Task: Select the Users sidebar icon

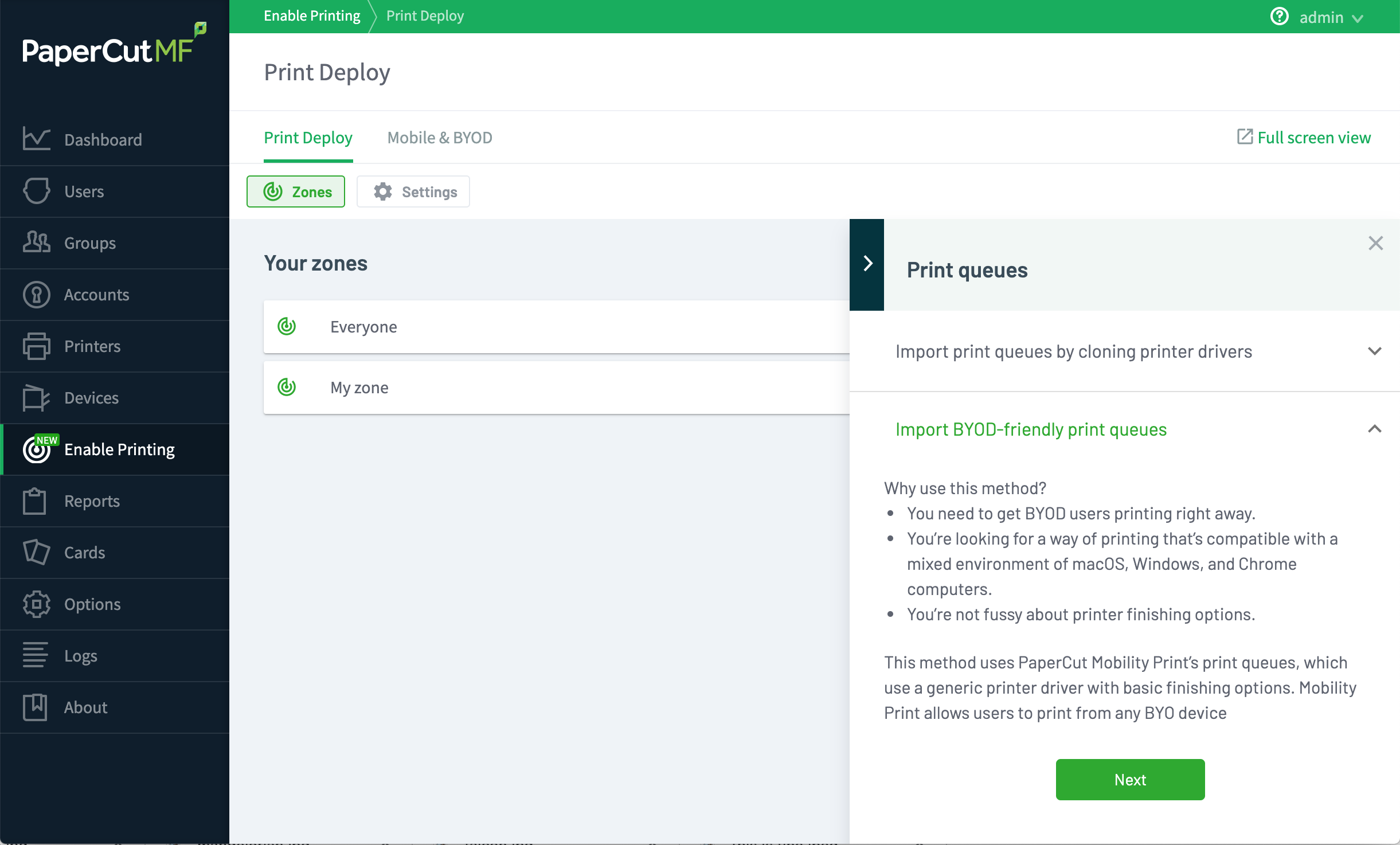Action: click(37, 191)
